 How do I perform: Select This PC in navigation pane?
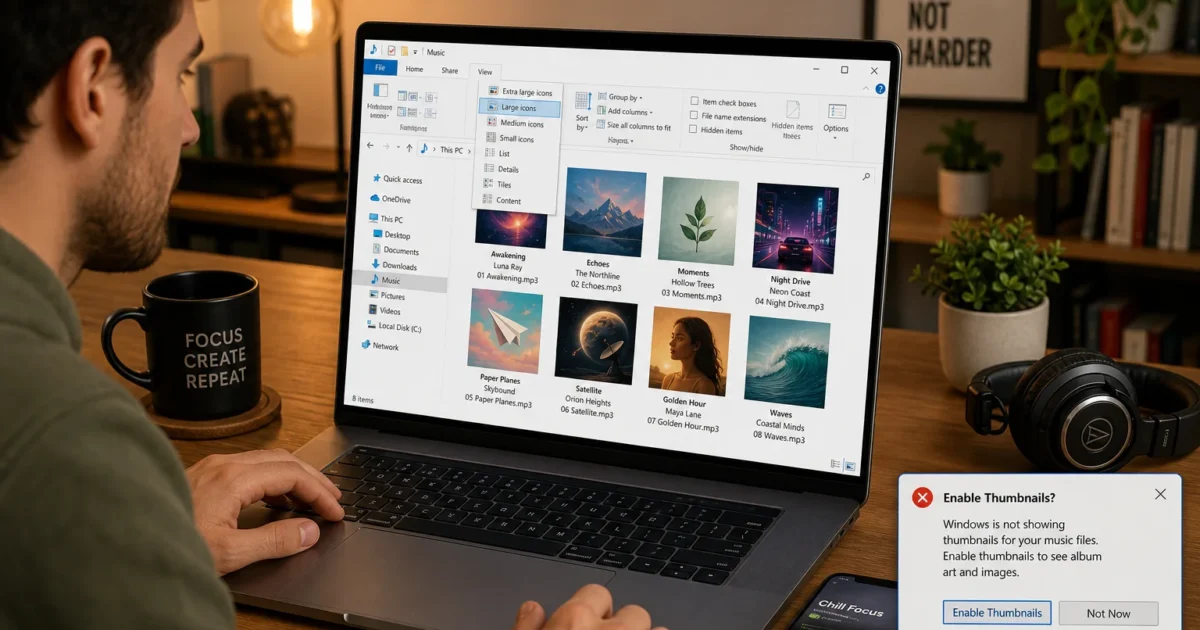(x=386, y=219)
